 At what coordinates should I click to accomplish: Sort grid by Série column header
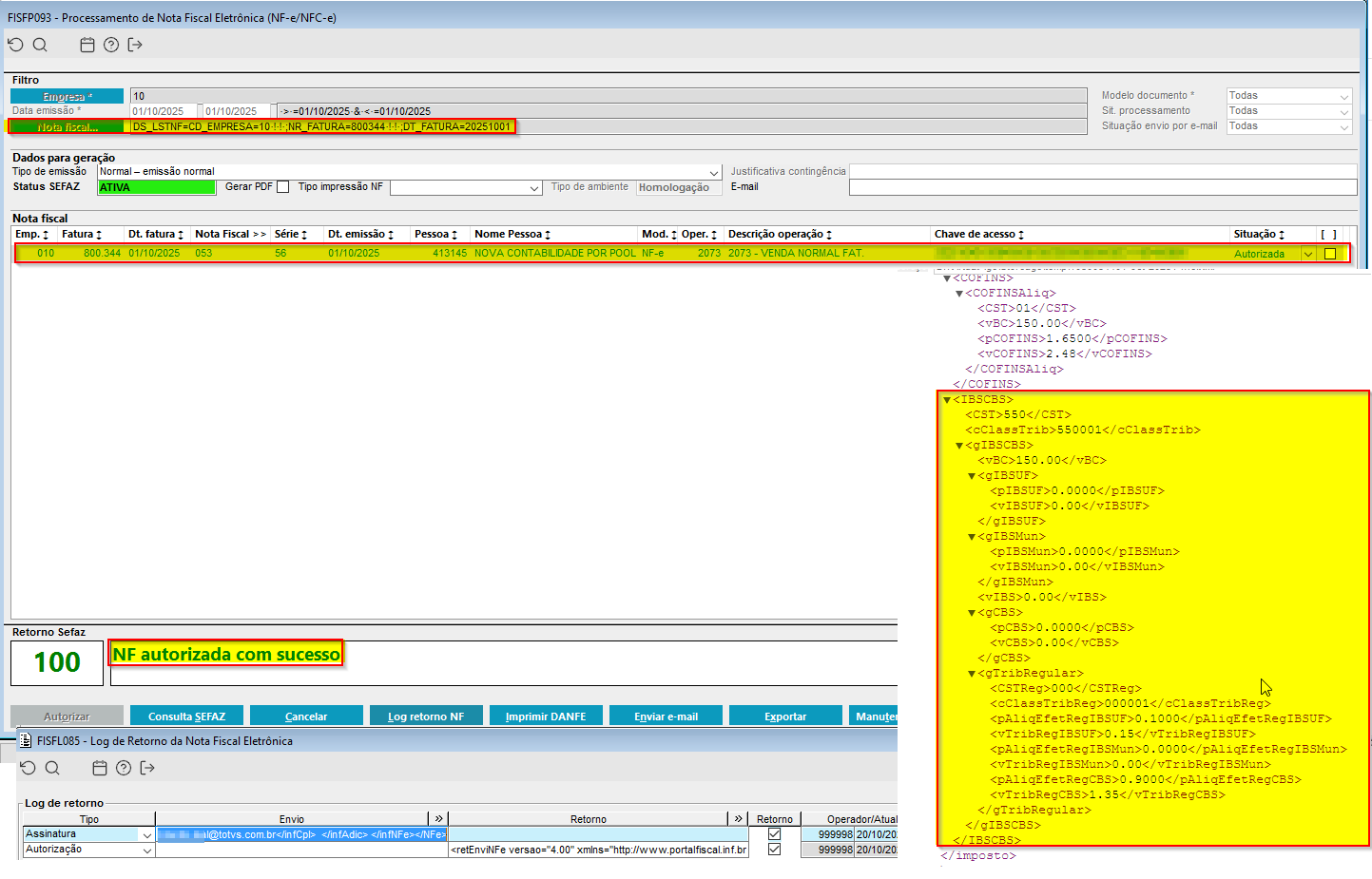291,234
